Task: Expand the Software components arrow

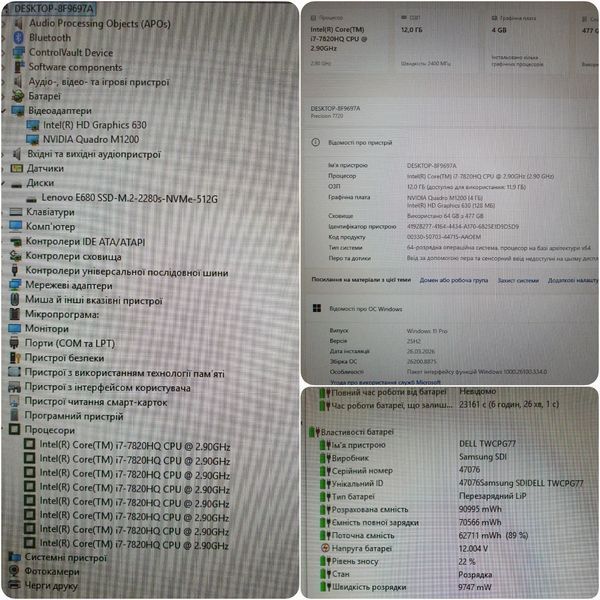Action: tap(3, 67)
